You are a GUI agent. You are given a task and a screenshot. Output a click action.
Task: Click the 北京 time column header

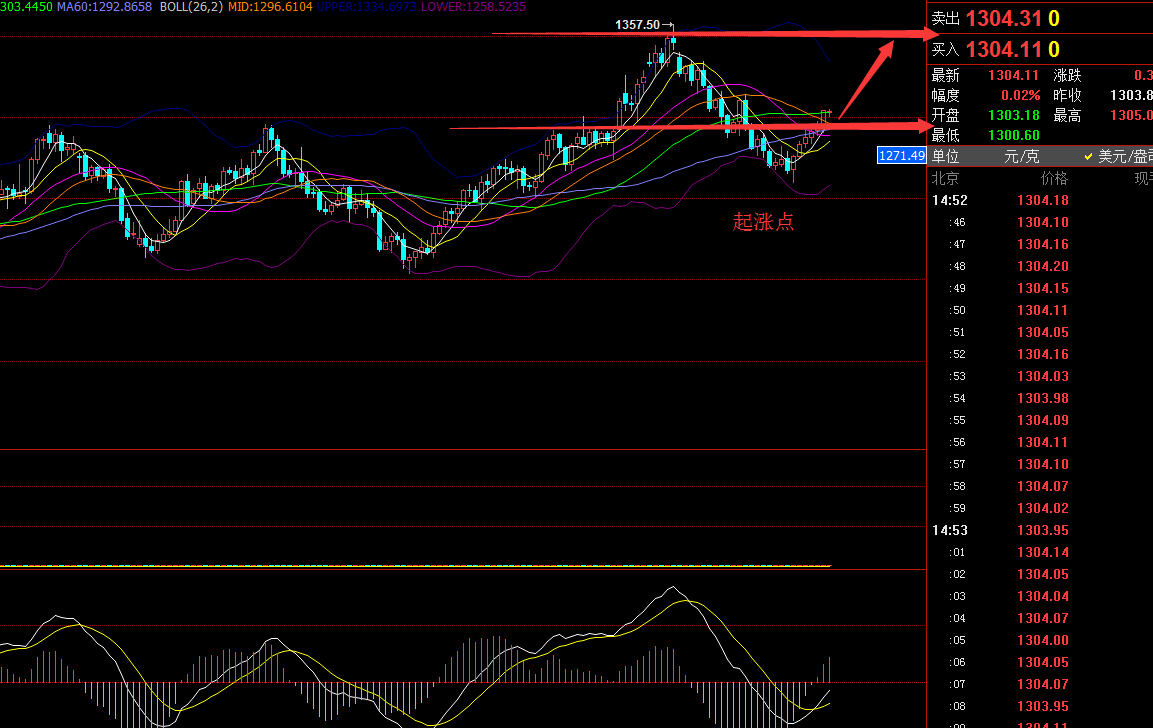pyautogui.click(x=946, y=178)
